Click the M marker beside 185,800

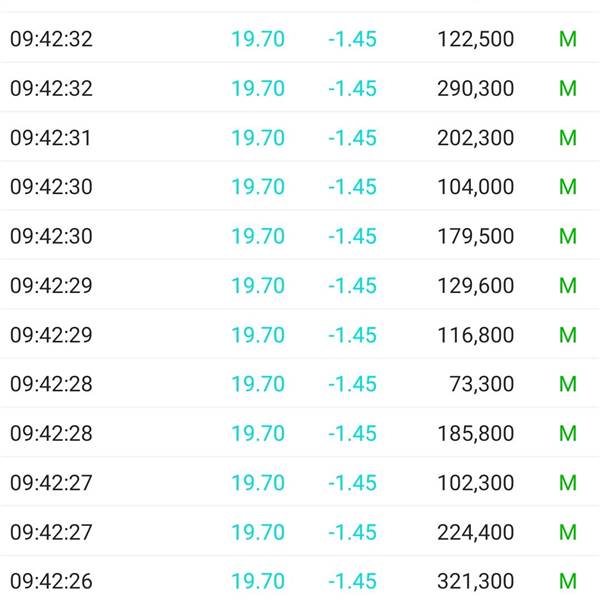tap(568, 433)
